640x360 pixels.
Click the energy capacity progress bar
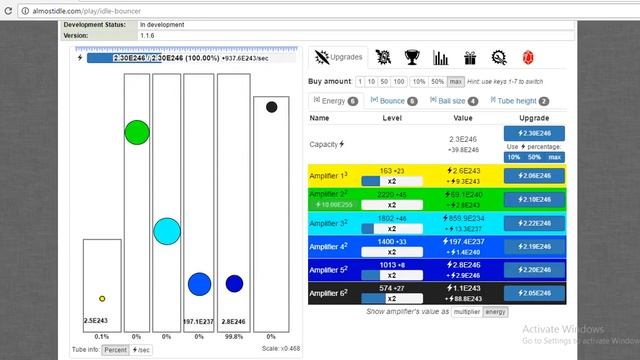click(191, 58)
